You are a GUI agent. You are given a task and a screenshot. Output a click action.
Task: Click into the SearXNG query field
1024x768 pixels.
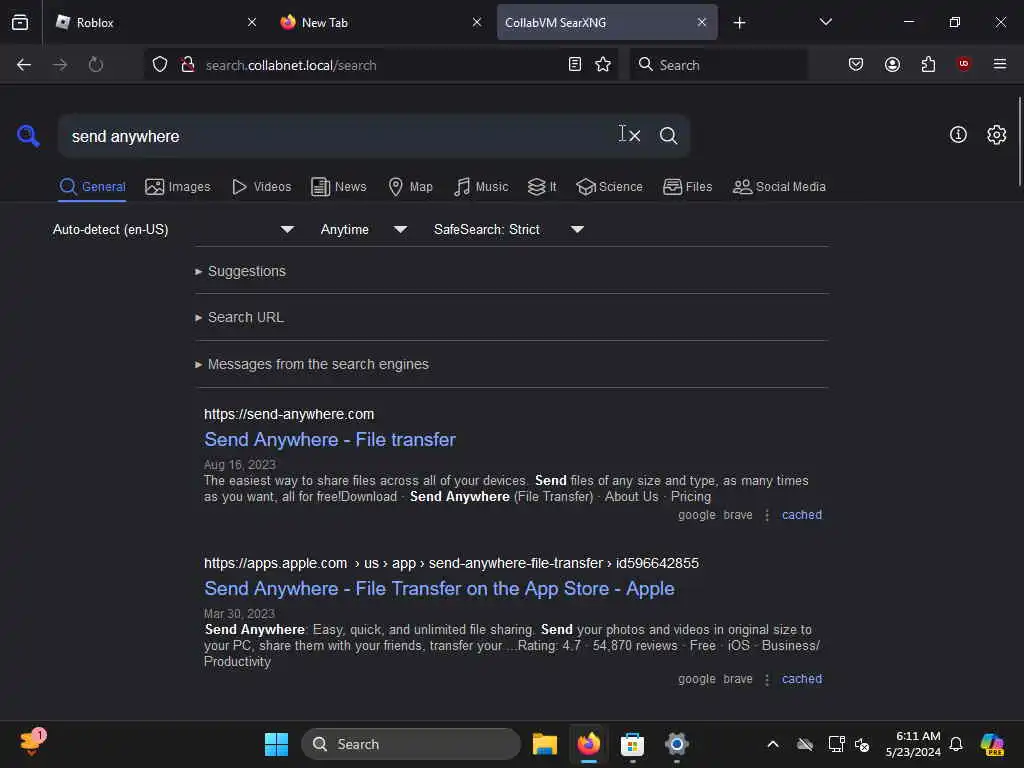340,136
